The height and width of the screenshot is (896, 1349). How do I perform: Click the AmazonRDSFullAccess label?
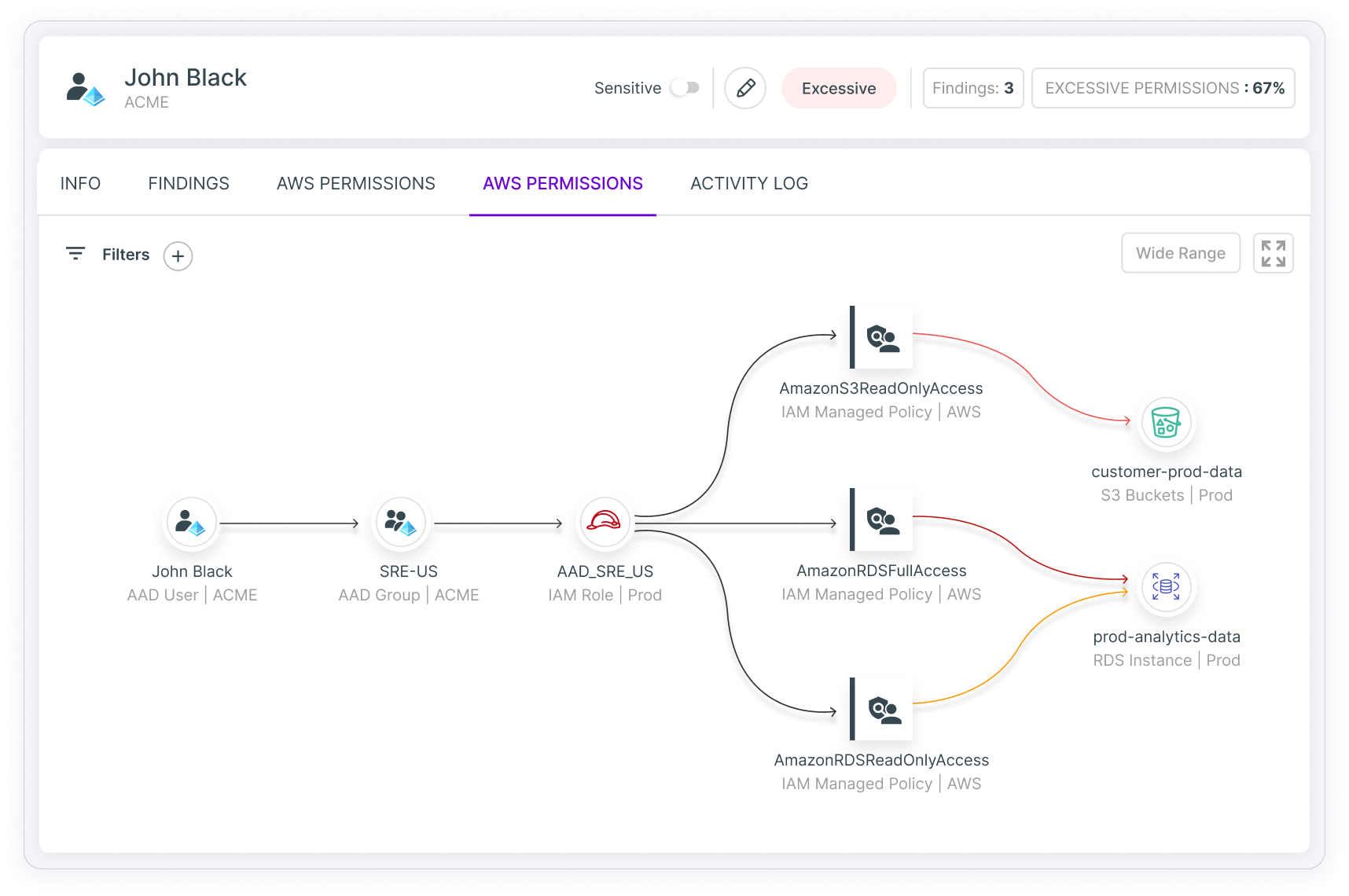pos(881,571)
